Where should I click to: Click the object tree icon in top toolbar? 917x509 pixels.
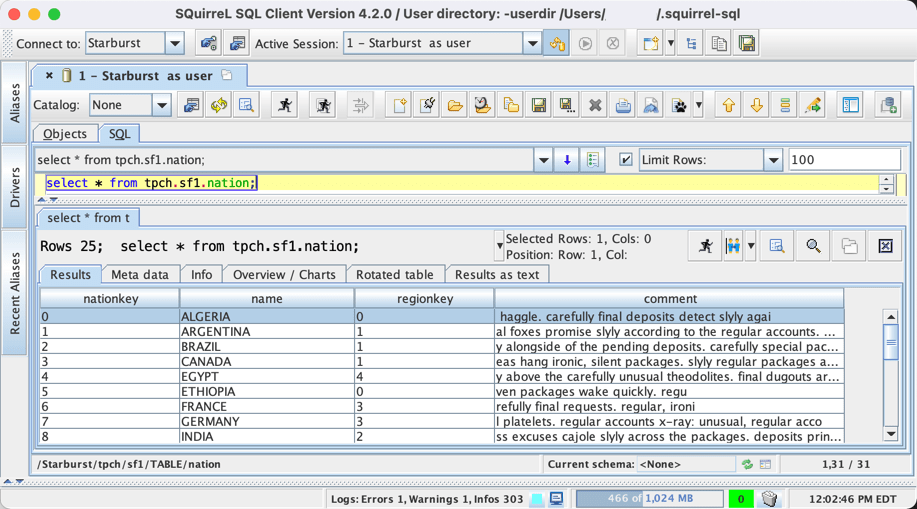[x=691, y=43]
